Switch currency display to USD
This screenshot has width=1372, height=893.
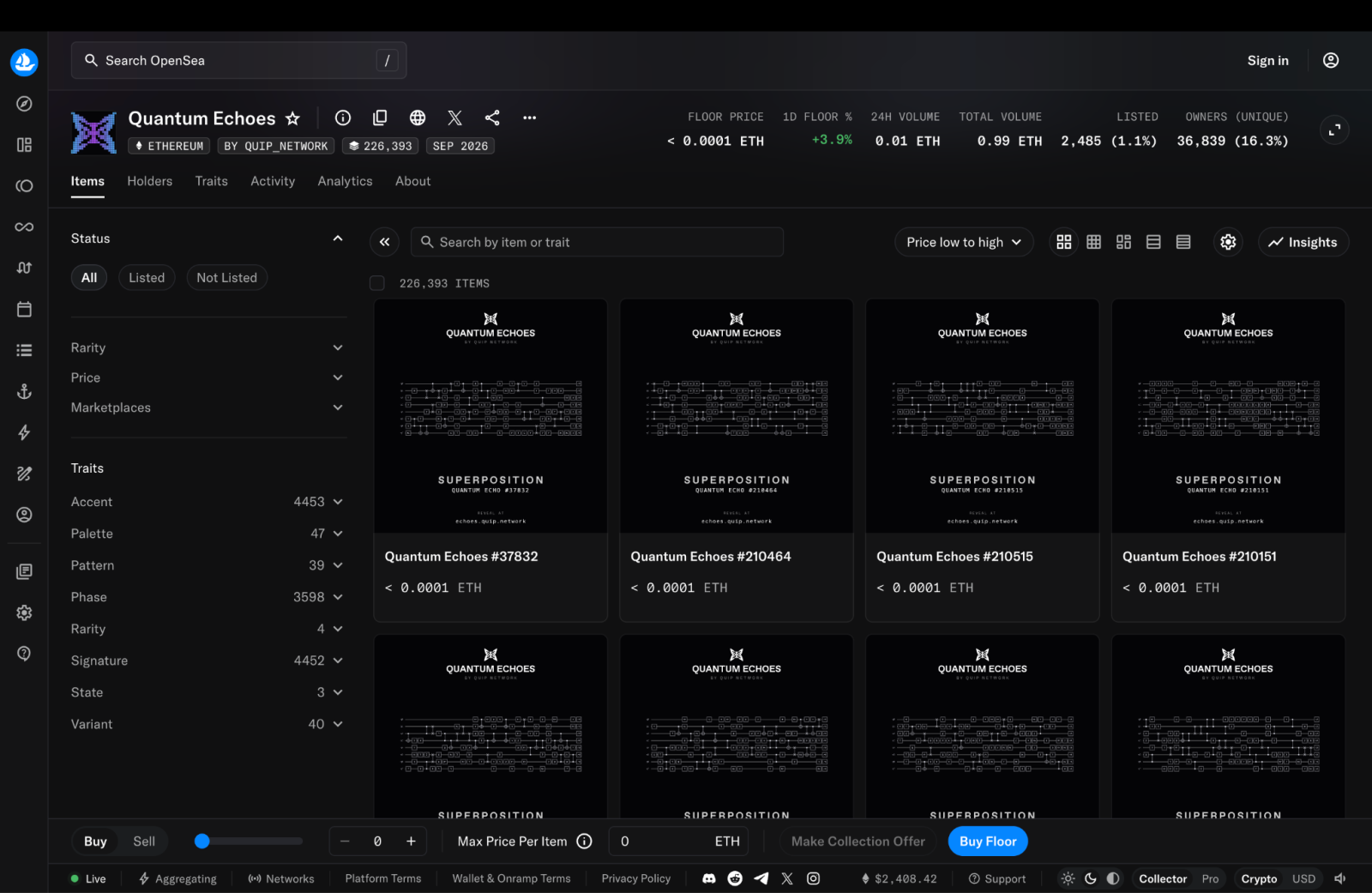(x=1303, y=878)
